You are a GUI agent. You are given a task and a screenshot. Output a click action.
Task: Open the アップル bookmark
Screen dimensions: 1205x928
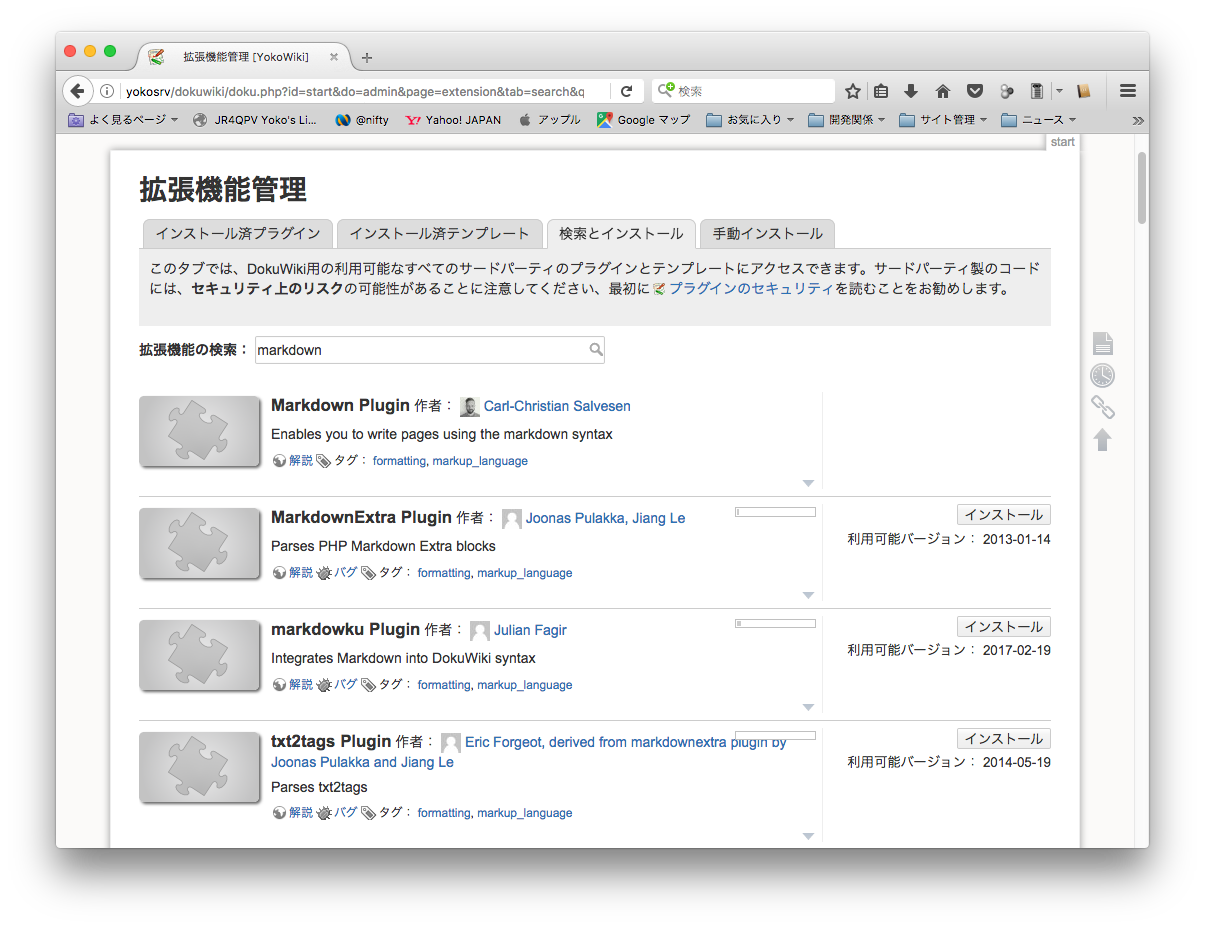[549, 120]
